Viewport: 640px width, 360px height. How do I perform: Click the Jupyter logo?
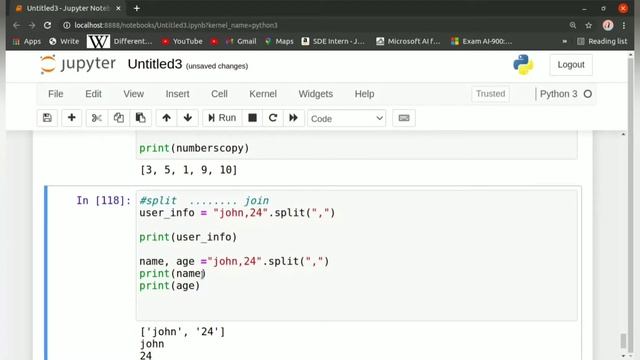(x=78, y=64)
